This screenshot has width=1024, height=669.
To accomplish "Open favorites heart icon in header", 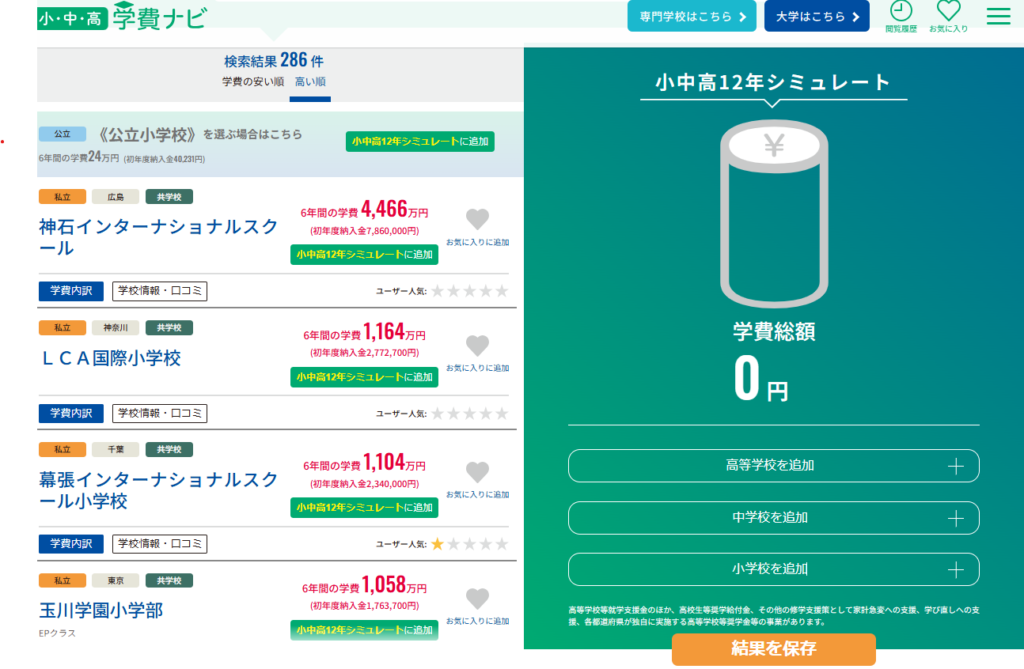I will coord(948,16).
